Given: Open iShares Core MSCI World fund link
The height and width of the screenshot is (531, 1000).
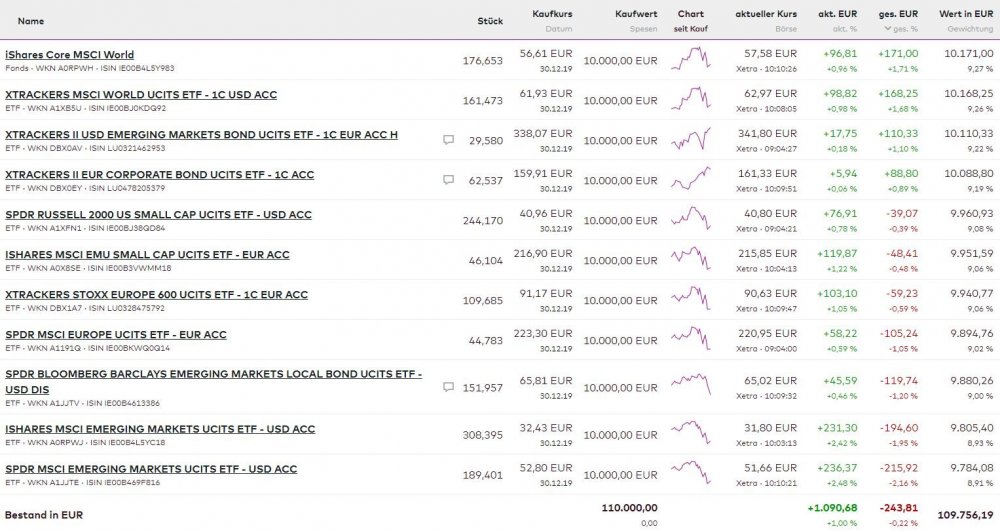Looking at the screenshot, I should [69, 55].
